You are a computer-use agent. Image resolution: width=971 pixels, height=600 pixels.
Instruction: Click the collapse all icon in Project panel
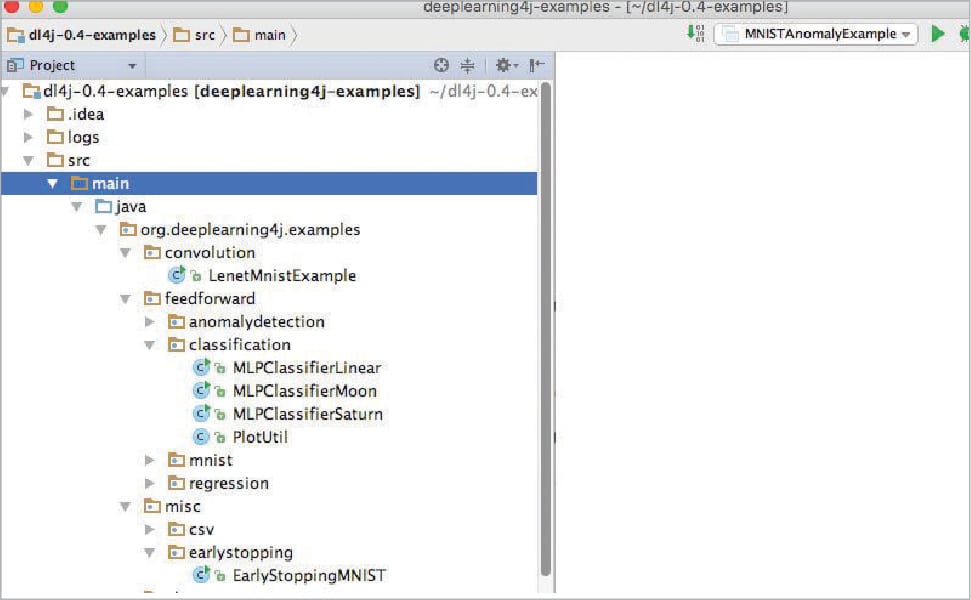point(467,66)
